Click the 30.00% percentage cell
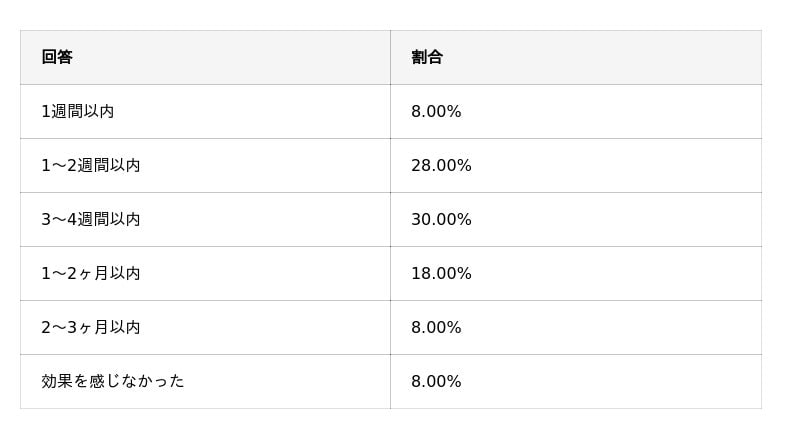800x439 pixels. [x=441, y=220]
